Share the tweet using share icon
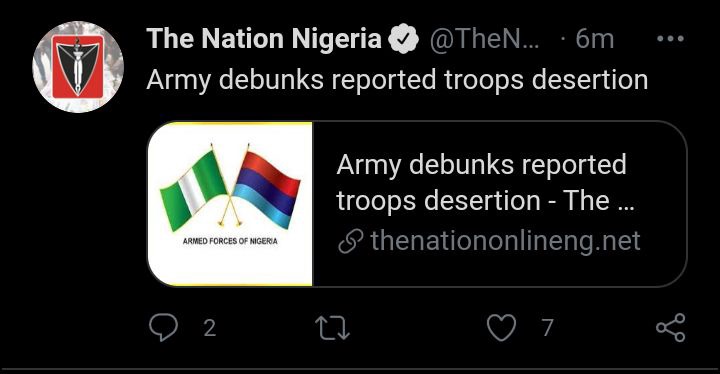The image size is (720, 374). click(x=670, y=328)
